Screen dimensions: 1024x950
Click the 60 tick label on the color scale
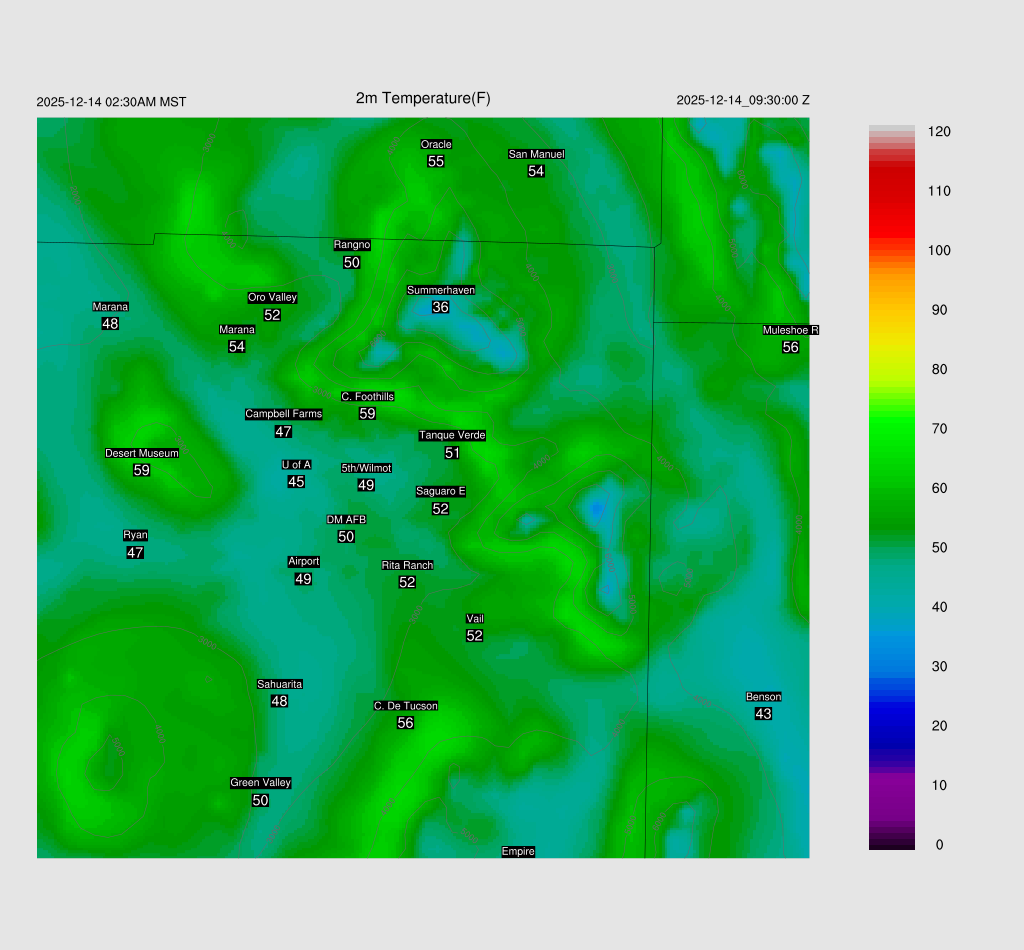(x=938, y=488)
